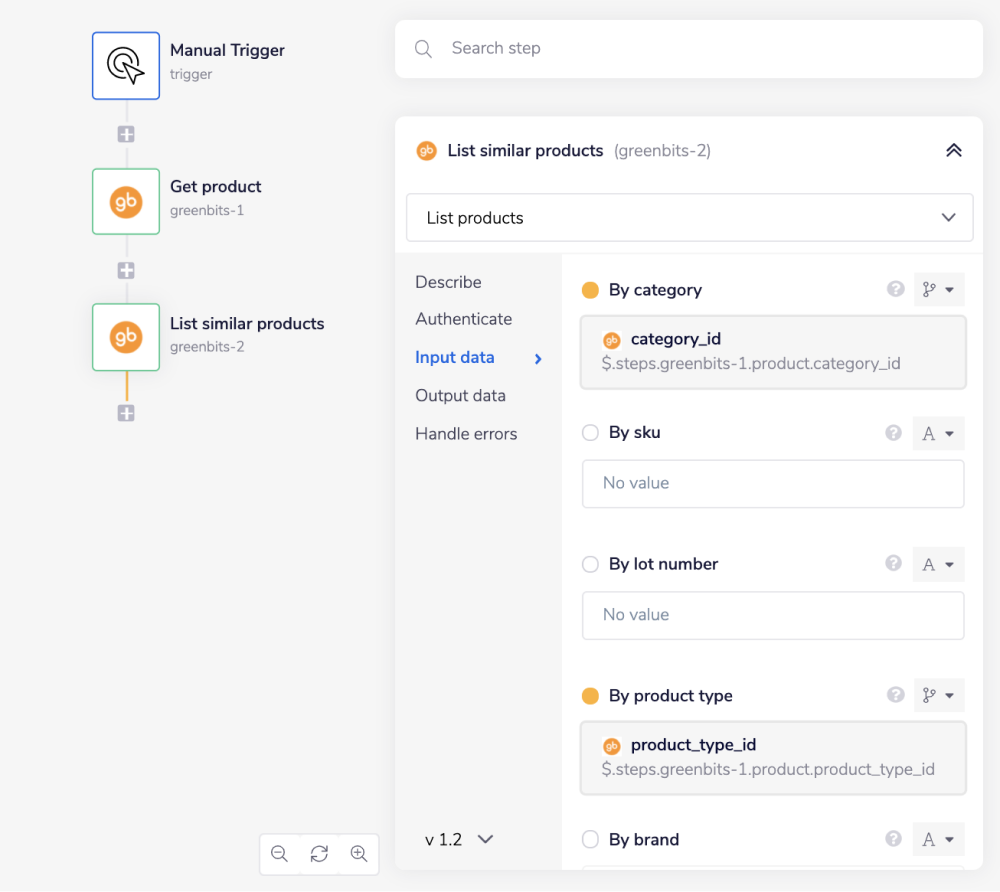
Task: Go to the Handle errors section
Action: [x=466, y=434]
